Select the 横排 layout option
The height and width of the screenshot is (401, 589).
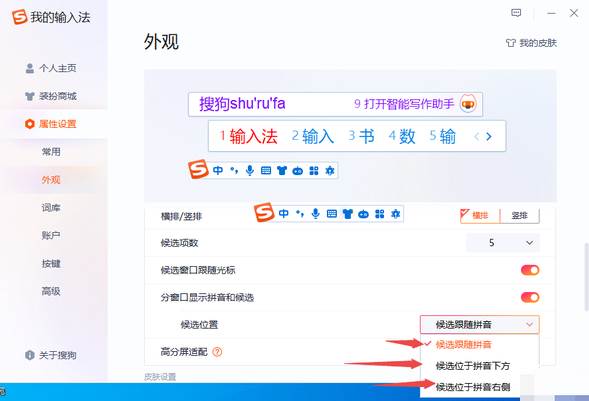click(x=480, y=216)
